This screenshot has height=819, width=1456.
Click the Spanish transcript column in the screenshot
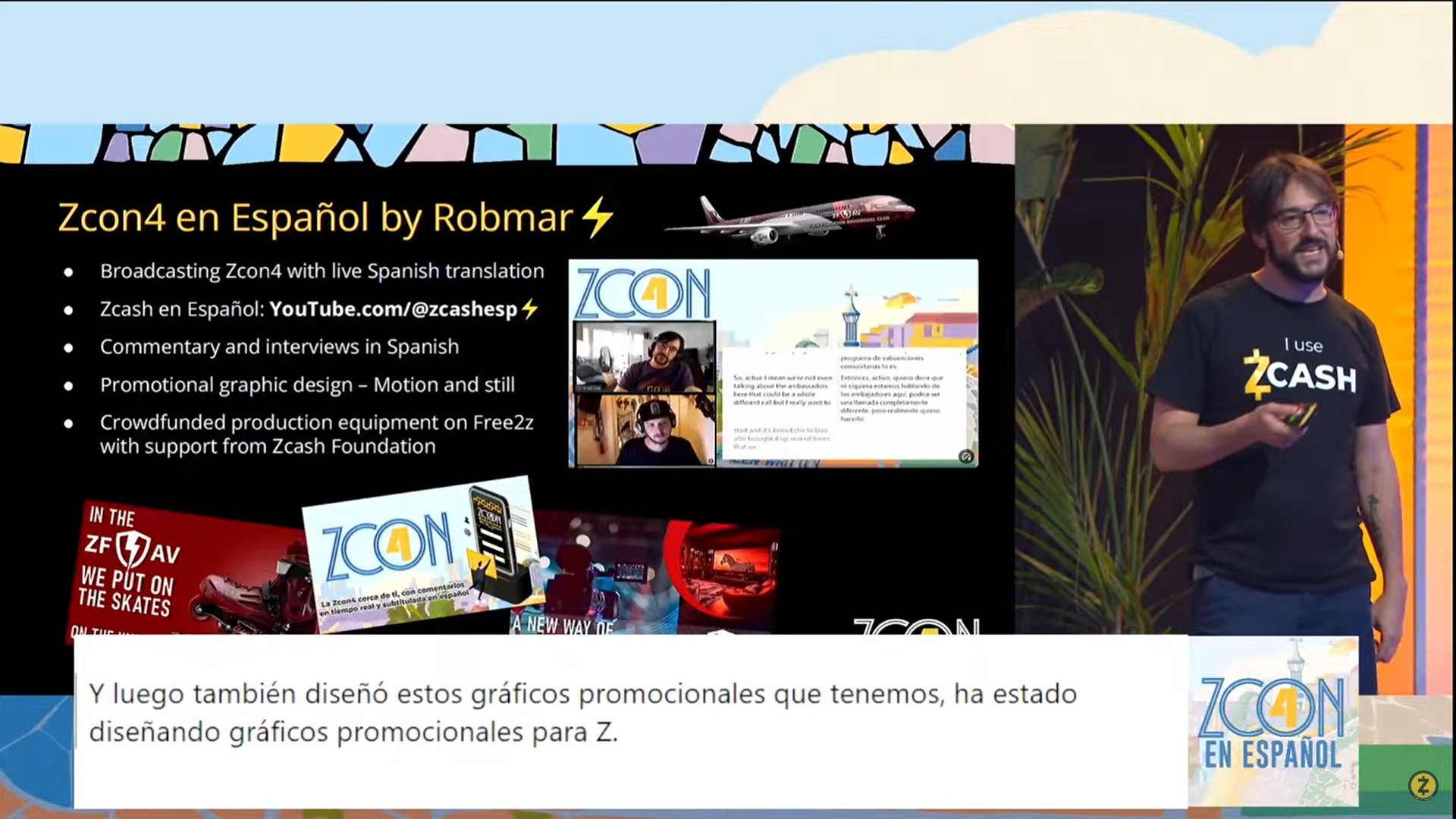[x=892, y=388]
